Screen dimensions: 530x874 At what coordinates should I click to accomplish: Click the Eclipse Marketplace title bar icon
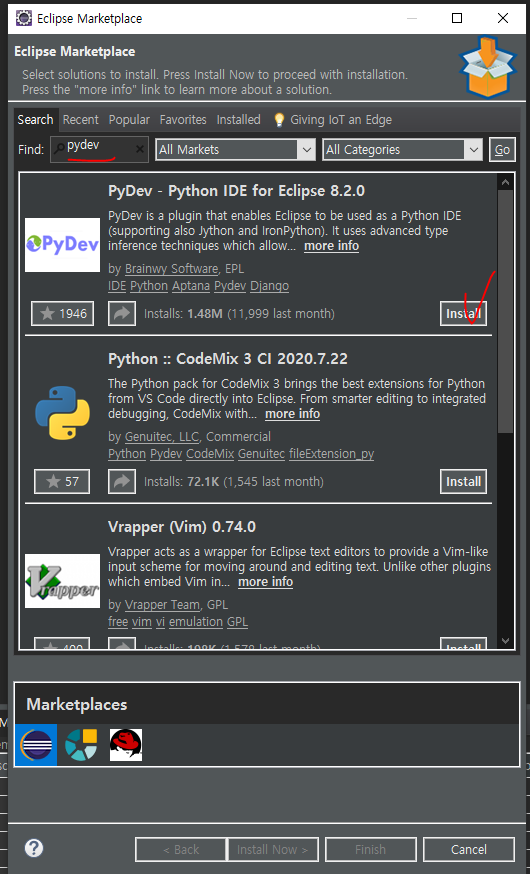[x=23, y=18]
